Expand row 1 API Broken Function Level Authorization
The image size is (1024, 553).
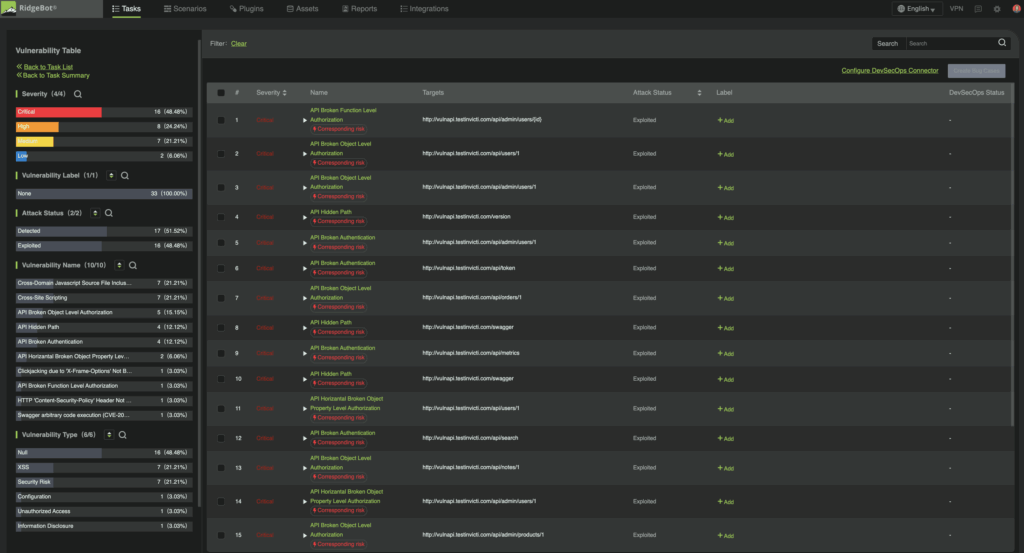point(305,120)
